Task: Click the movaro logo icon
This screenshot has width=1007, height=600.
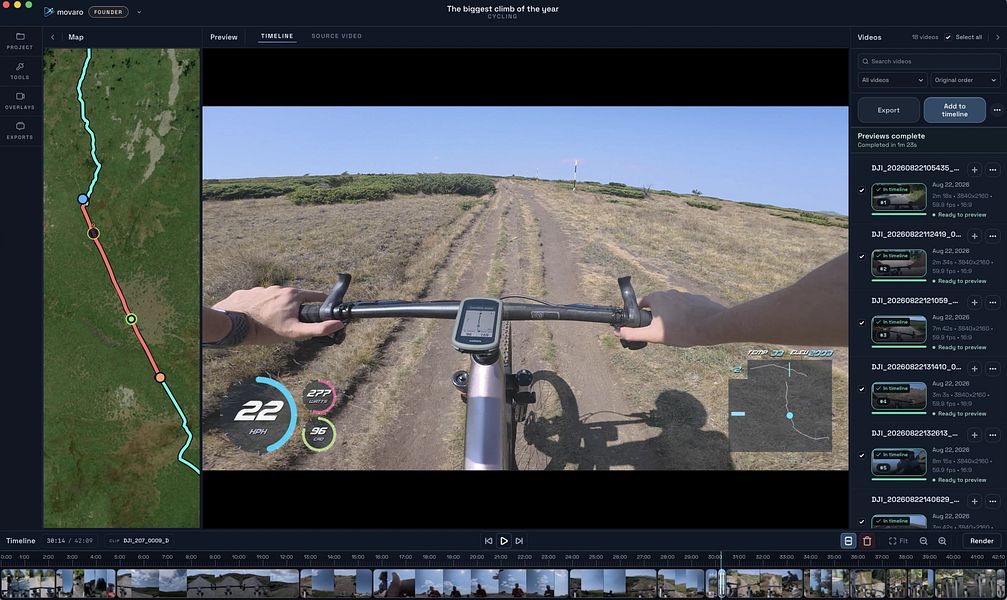Action: [x=49, y=12]
